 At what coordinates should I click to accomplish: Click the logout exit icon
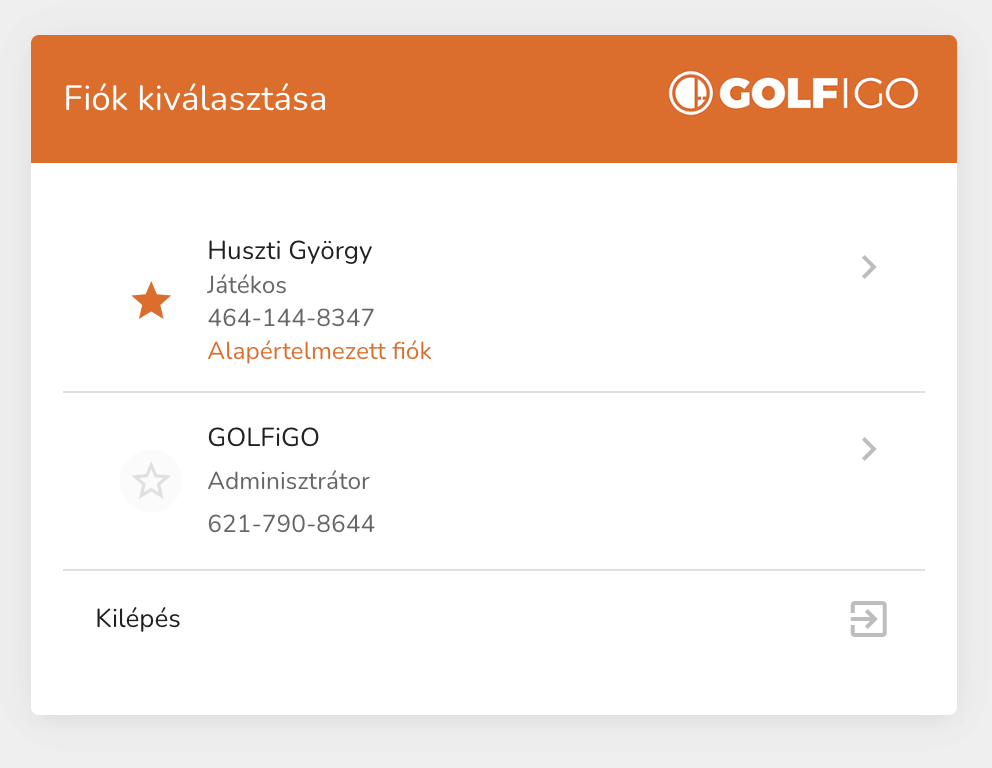(x=868, y=619)
